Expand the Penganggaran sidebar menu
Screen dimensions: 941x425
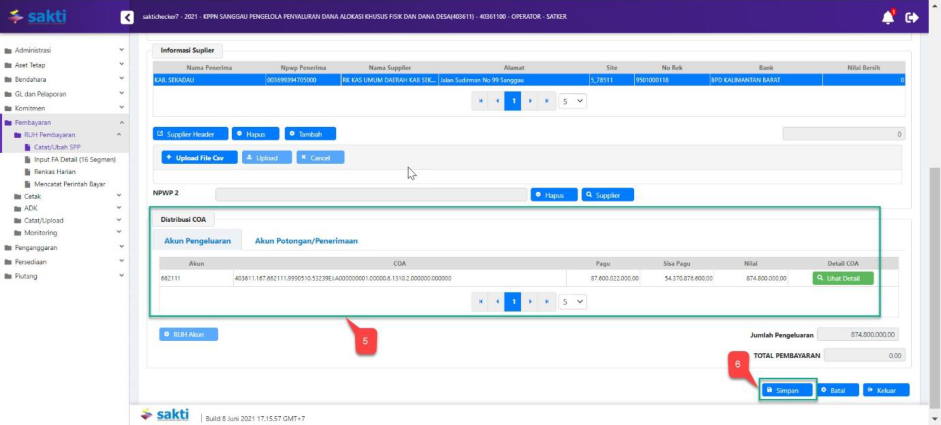point(64,246)
